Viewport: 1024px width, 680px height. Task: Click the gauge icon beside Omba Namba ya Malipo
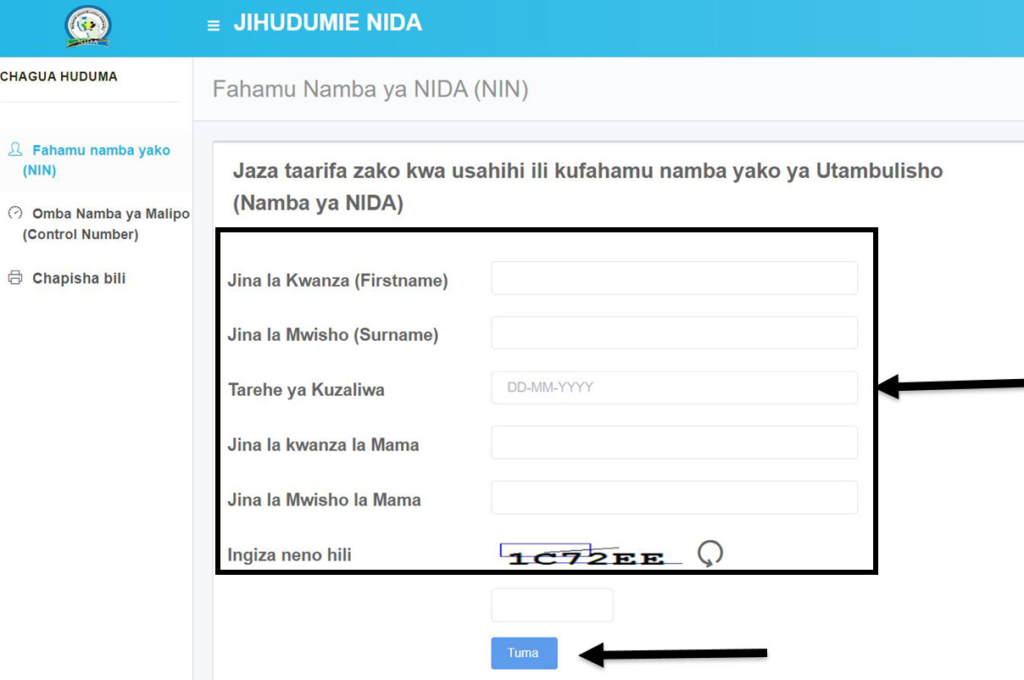[x=15, y=213]
